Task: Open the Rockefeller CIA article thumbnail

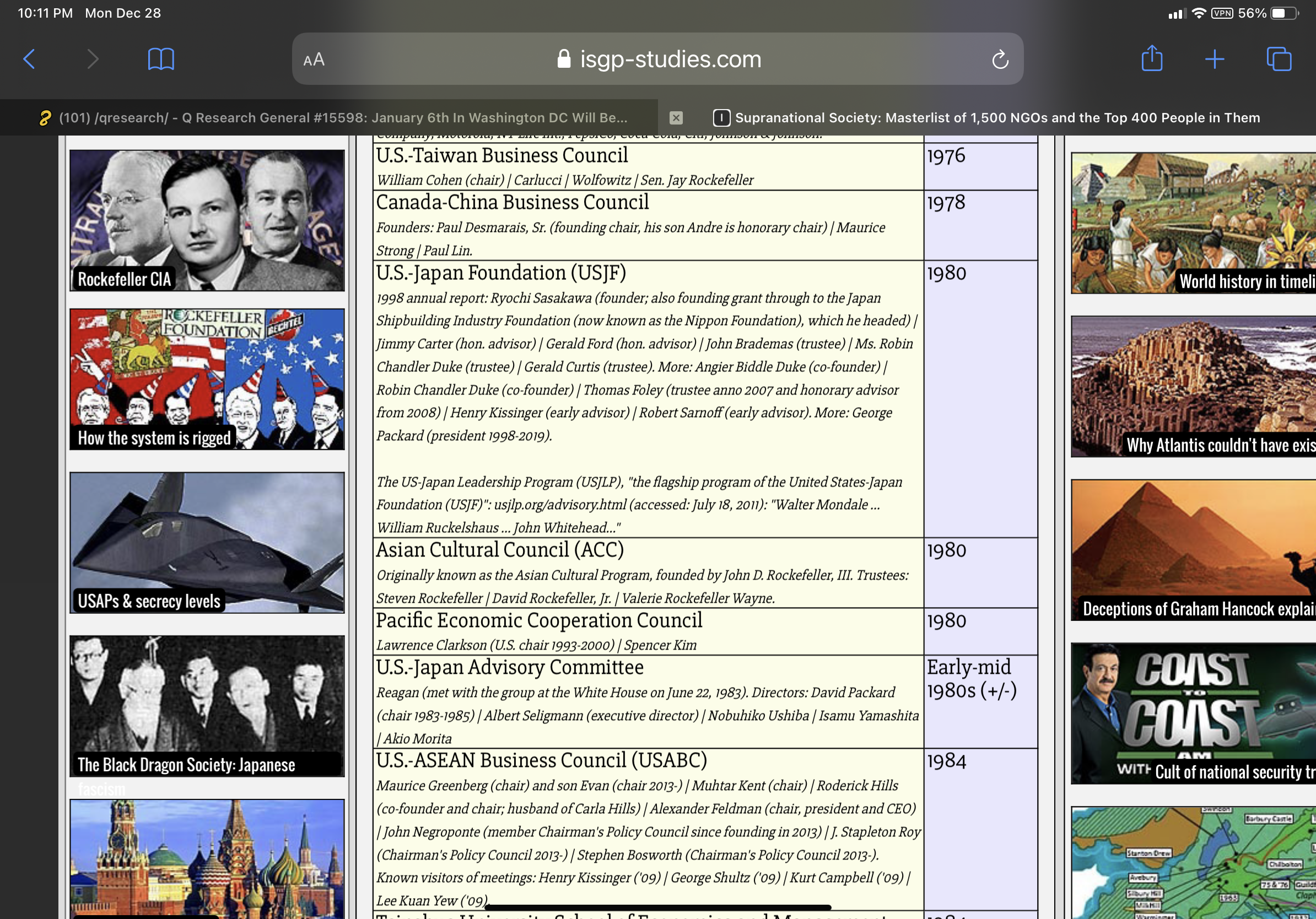Action: tap(207, 220)
